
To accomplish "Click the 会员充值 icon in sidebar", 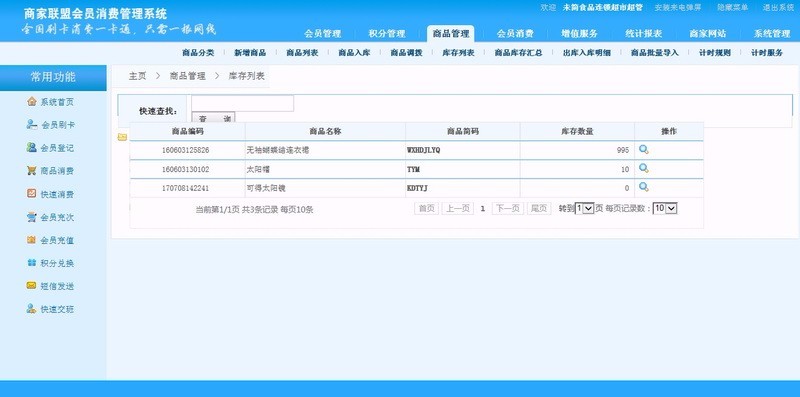I will pyautogui.click(x=32, y=240).
